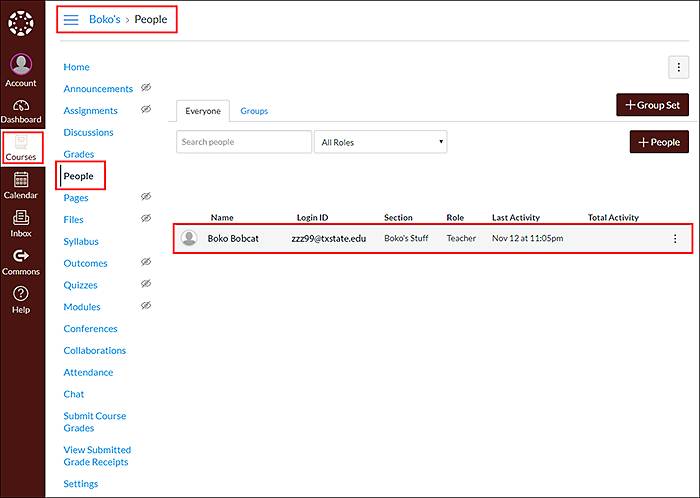Open course Settings
Image resolution: width=700 pixels, height=498 pixels.
click(81, 484)
